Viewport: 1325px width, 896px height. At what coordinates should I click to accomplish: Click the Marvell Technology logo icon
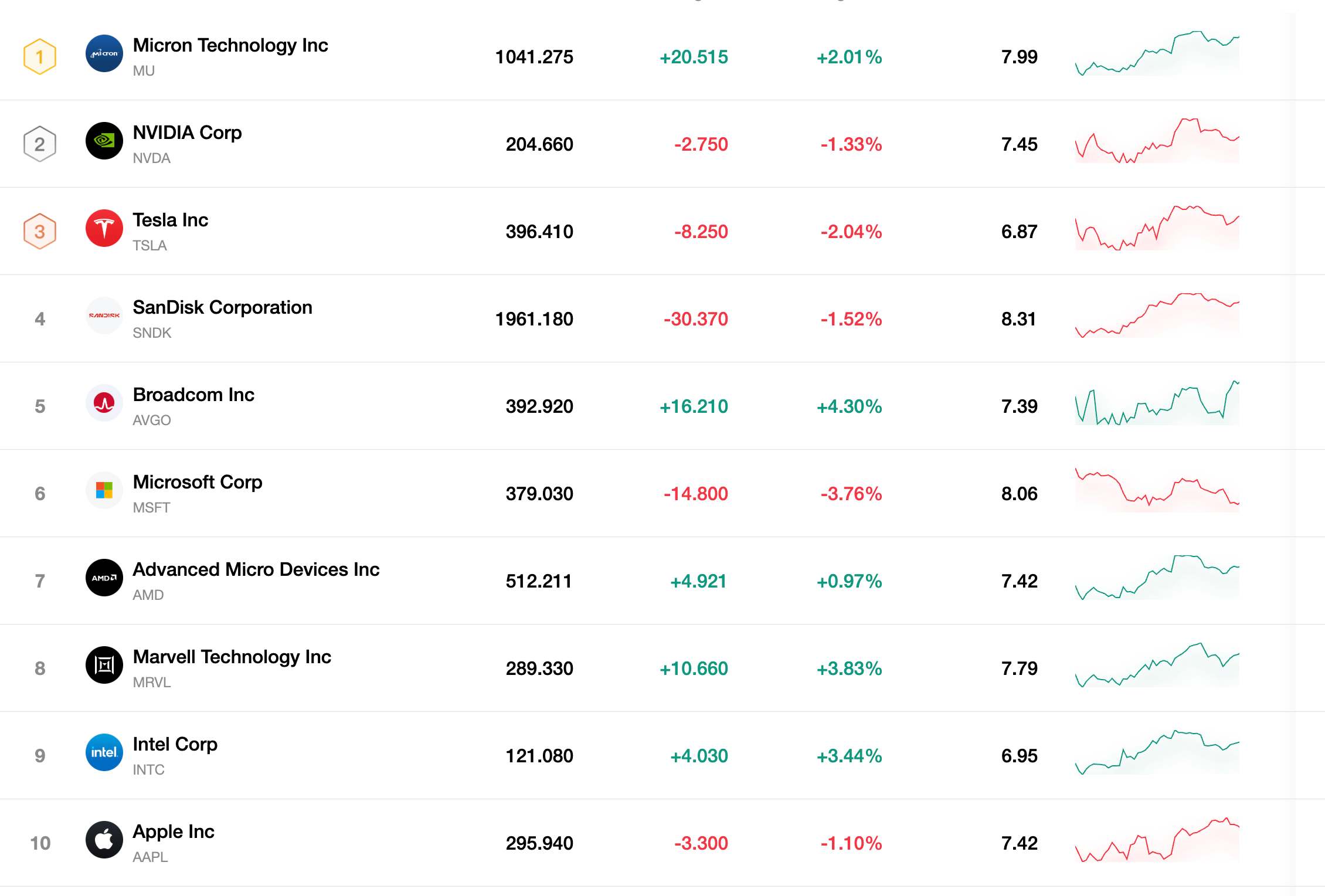point(104,665)
